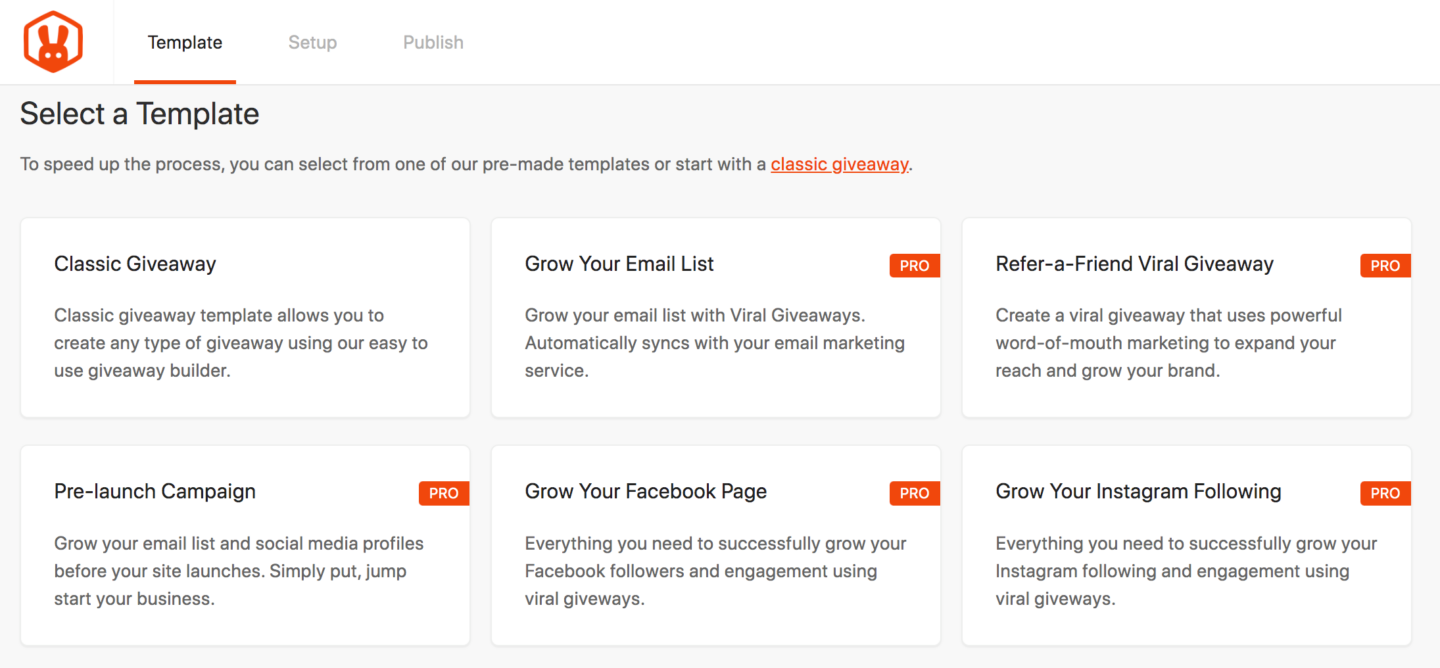Choose the Grow Your Email List template
Screen dimensions: 1440x668
pos(716,317)
